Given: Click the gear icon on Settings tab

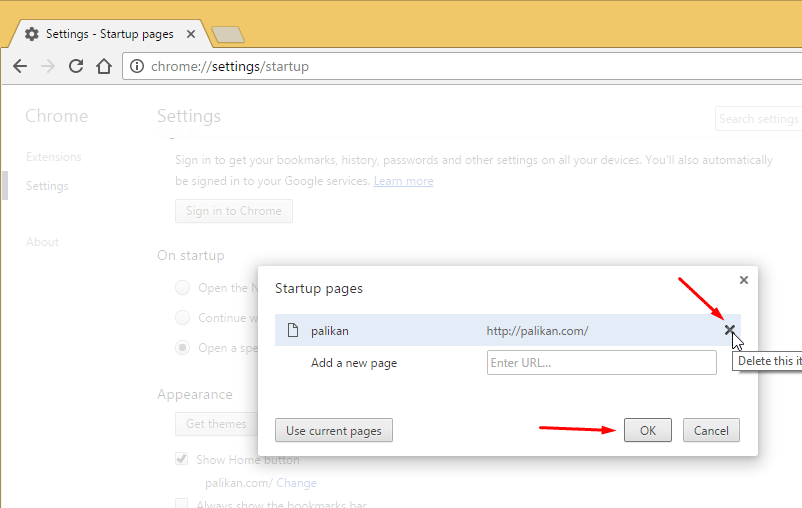Looking at the screenshot, I should (x=32, y=34).
